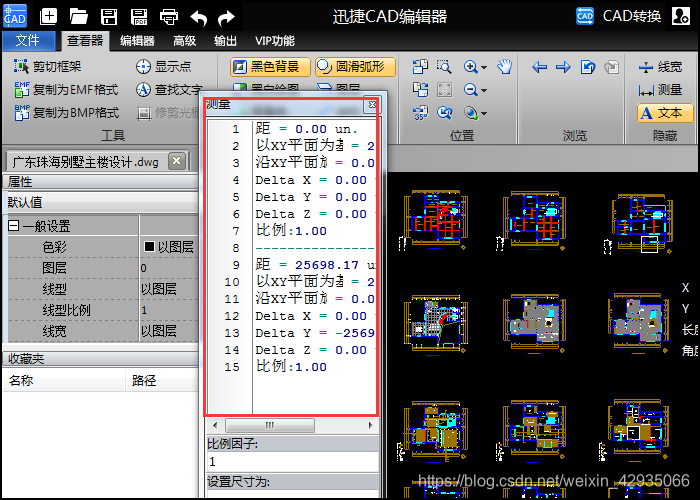Collapse the 一般设置 tree node
This screenshot has height=500, width=700.
(x=13, y=226)
